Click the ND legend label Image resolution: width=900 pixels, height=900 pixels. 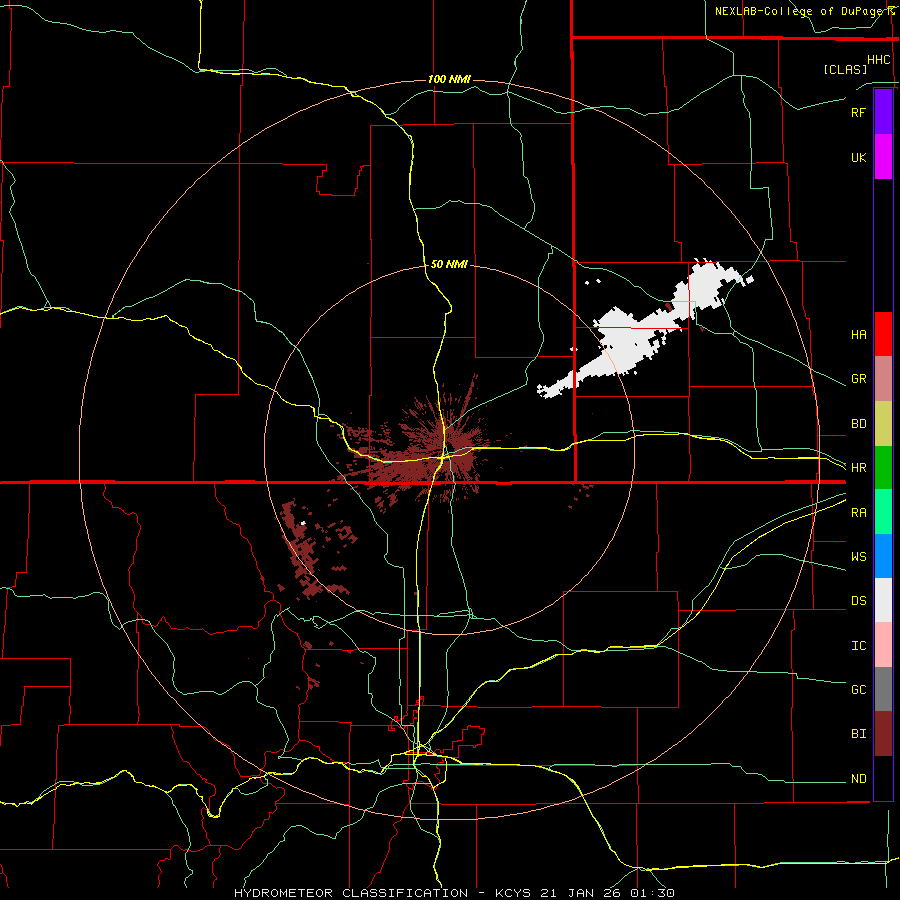(x=858, y=779)
